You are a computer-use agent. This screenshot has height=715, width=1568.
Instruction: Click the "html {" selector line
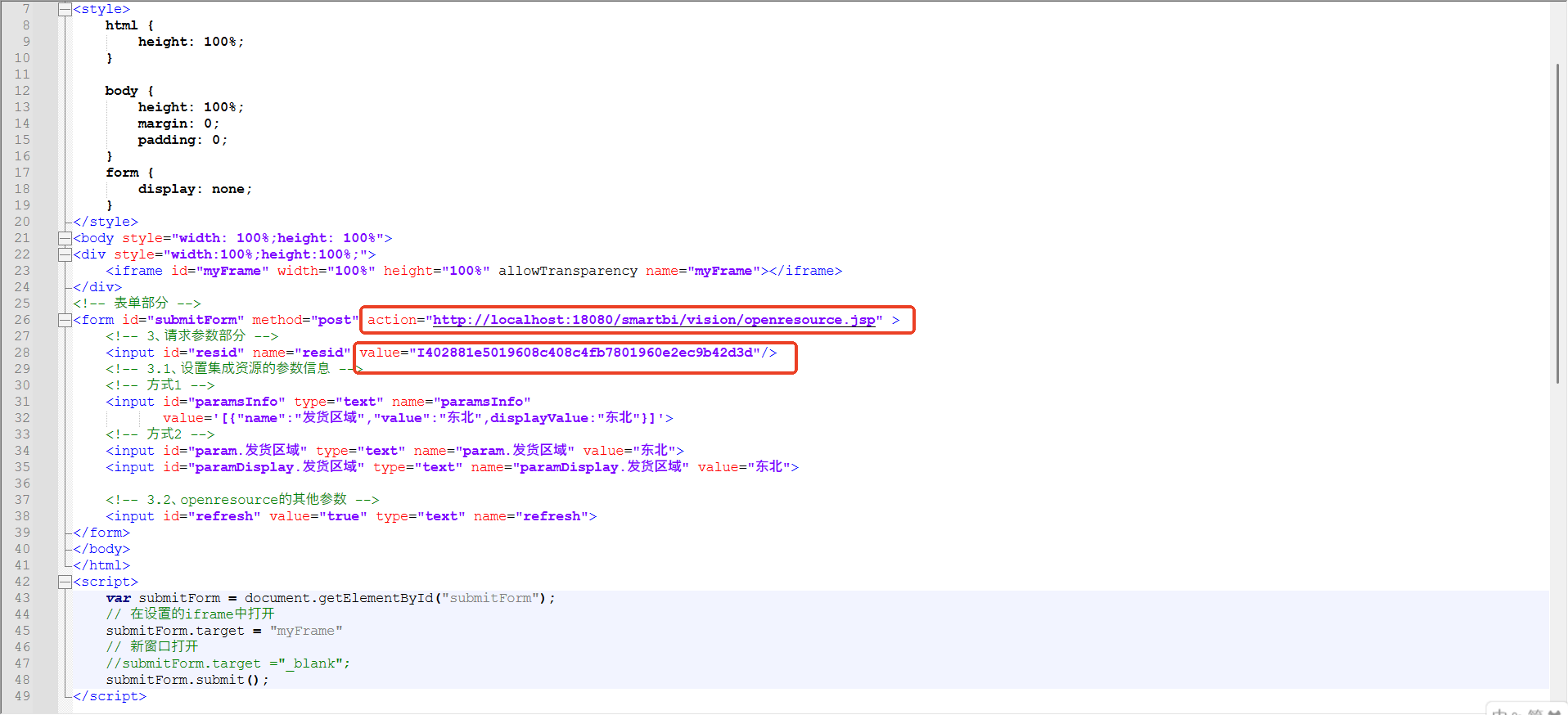pos(129,25)
